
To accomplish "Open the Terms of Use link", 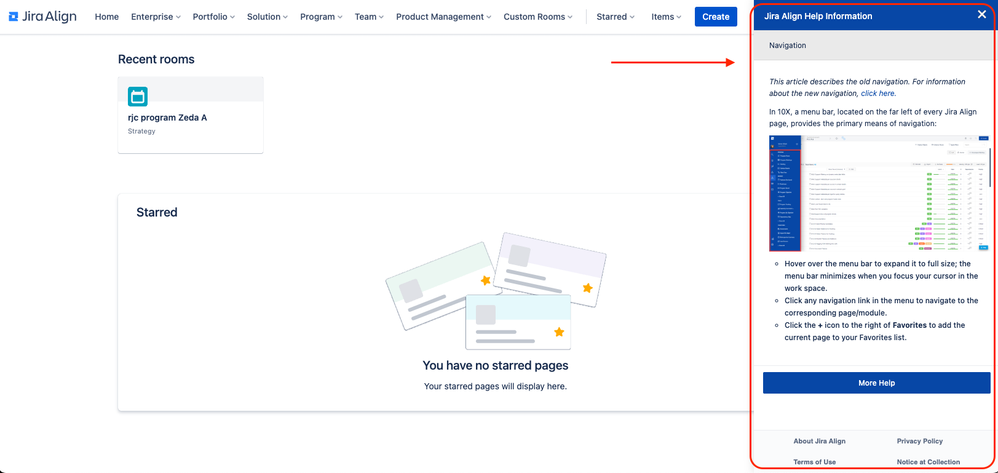I will [815, 462].
